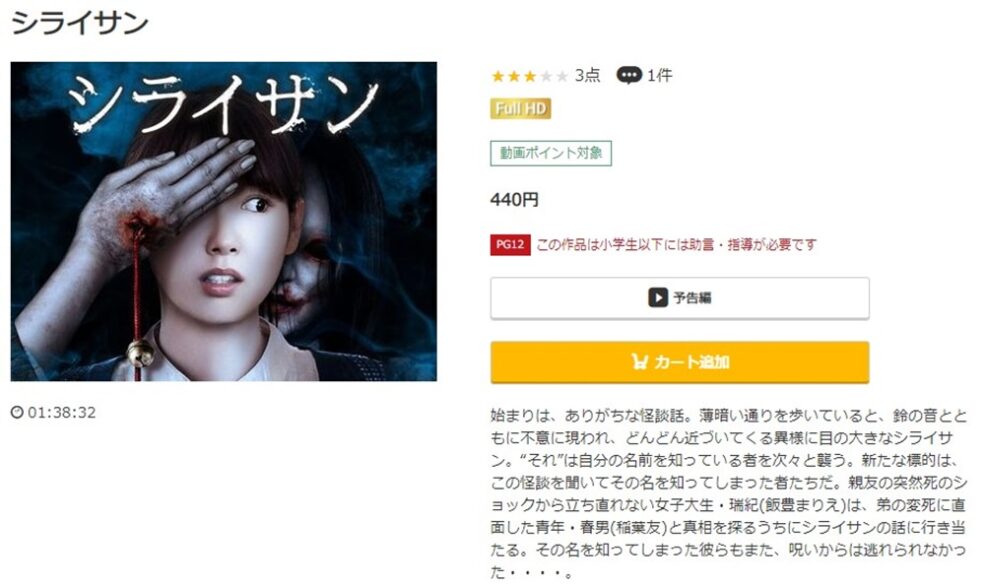Click the PG12 rating badge
The height and width of the screenshot is (585, 985).
(x=510, y=244)
